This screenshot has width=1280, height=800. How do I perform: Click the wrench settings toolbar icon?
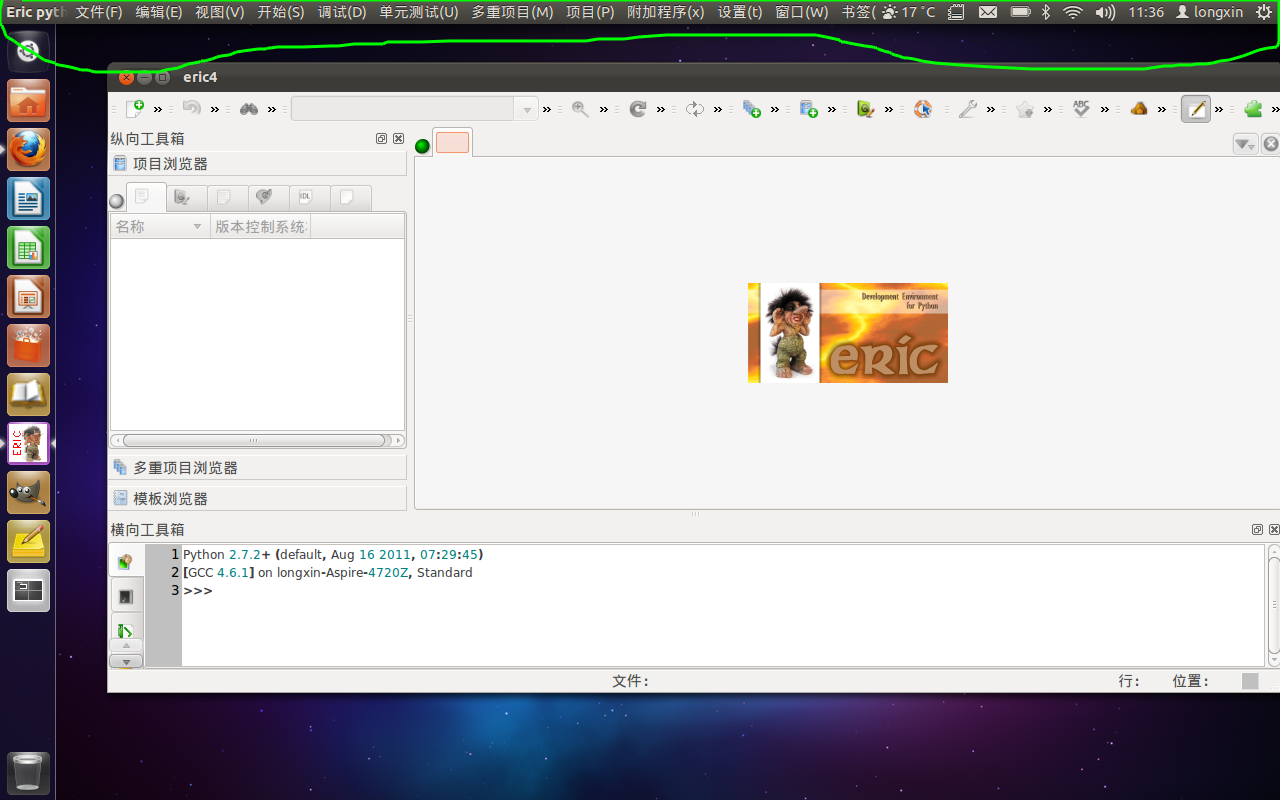click(x=967, y=109)
